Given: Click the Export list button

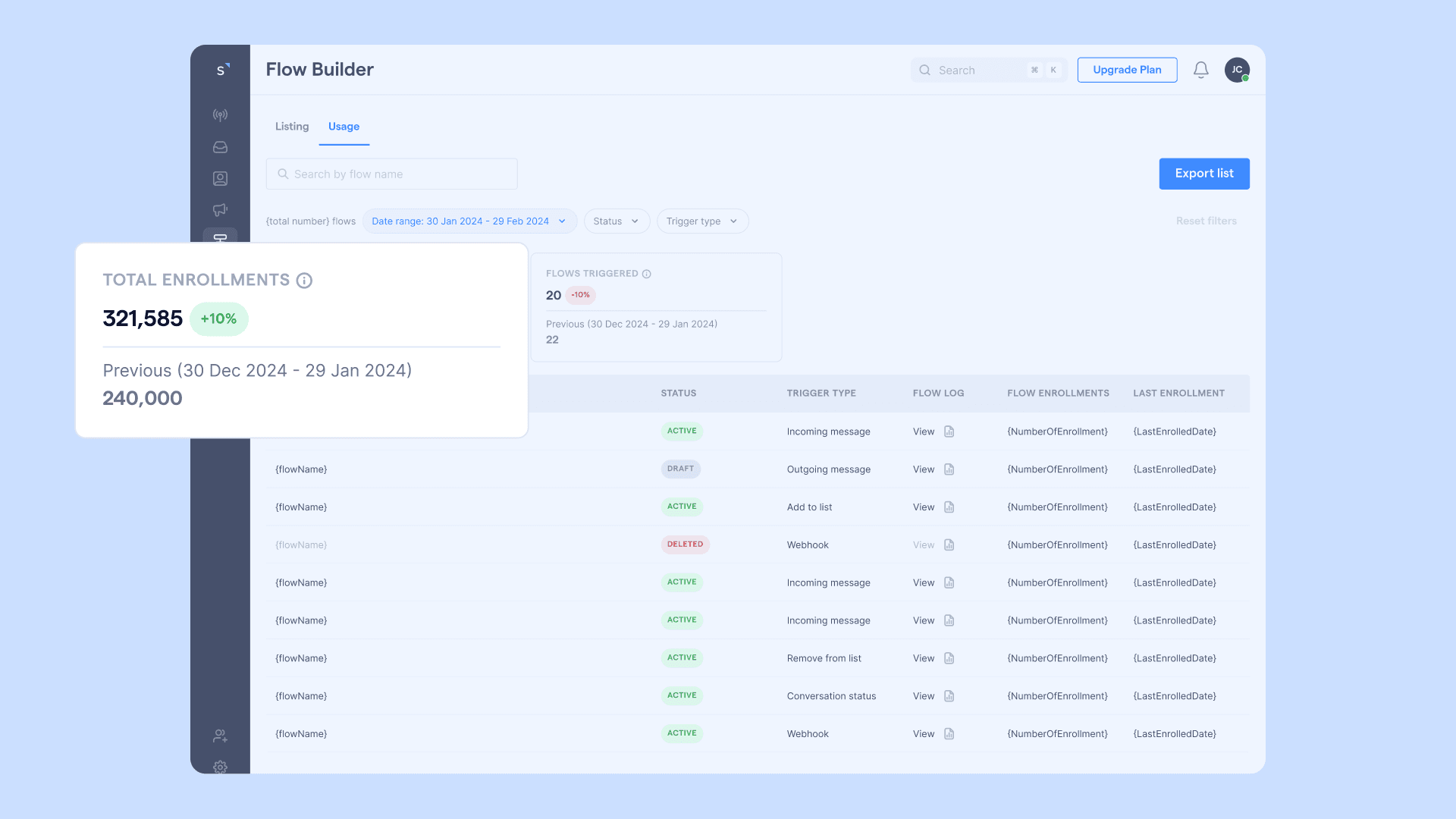Looking at the screenshot, I should pos(1204,173).
